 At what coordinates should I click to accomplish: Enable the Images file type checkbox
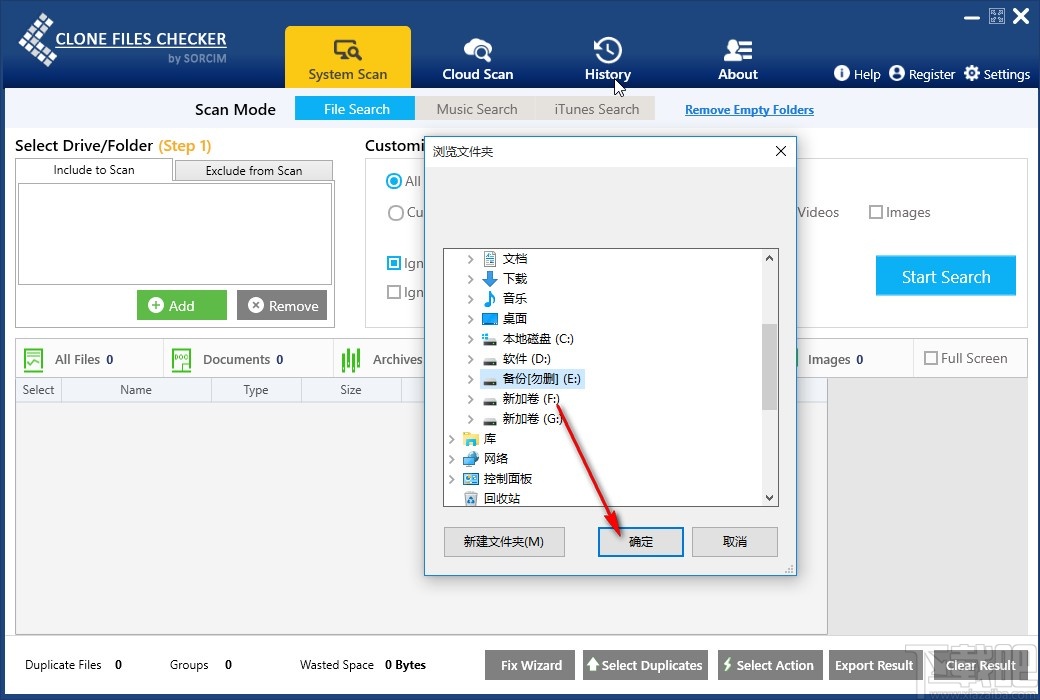coord(876,212)
